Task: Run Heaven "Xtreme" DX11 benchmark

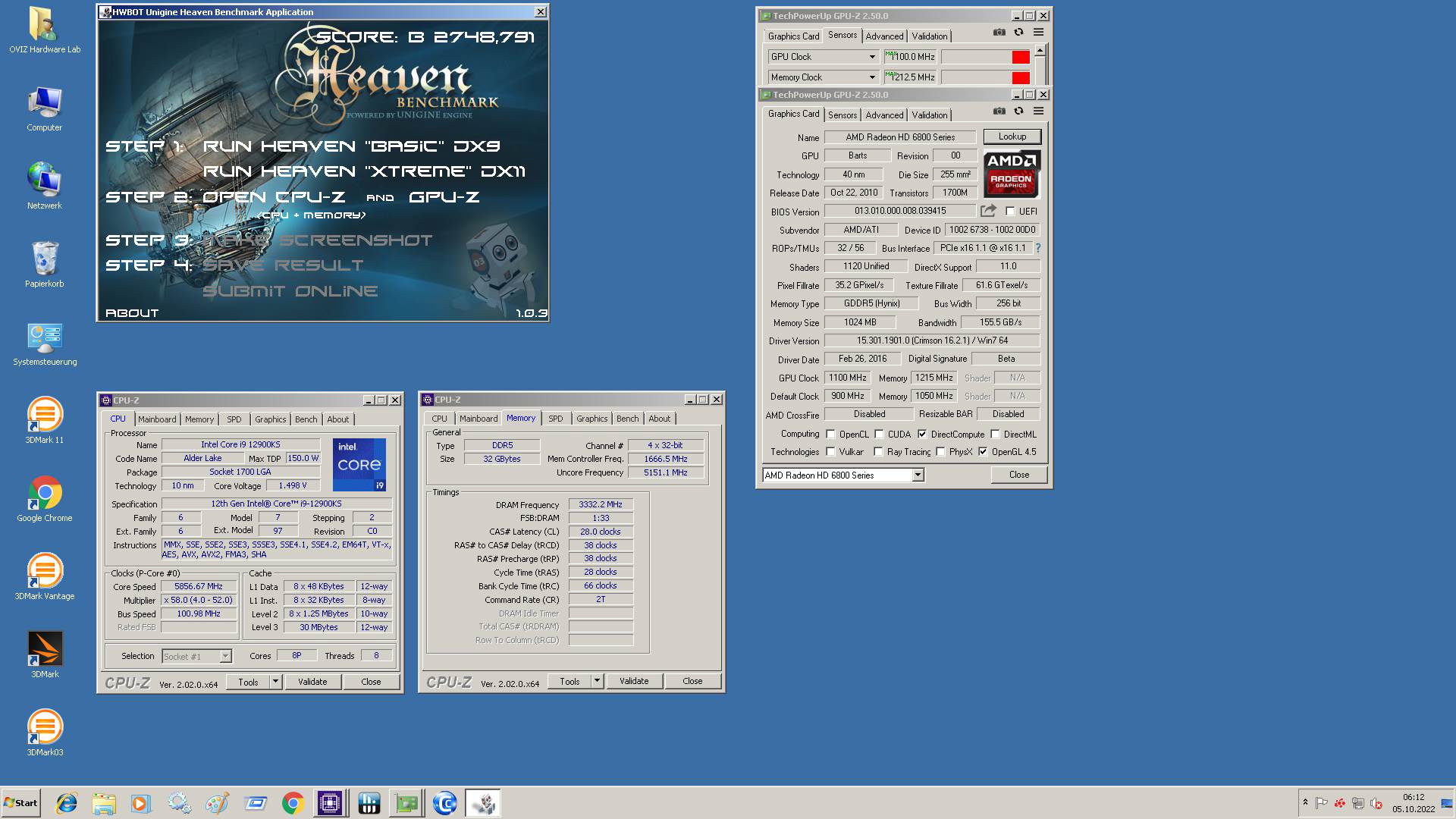Action: tap(364, 171)
